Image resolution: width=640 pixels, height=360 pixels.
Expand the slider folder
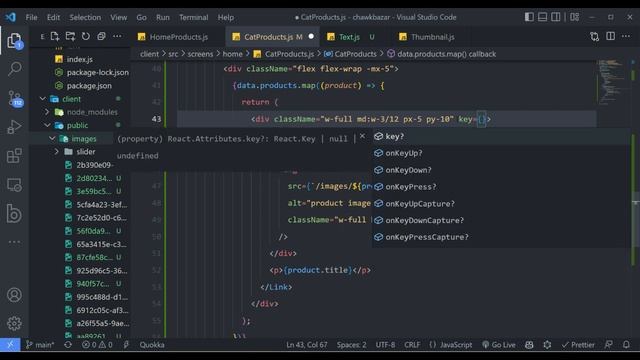(x=57, y=151)
